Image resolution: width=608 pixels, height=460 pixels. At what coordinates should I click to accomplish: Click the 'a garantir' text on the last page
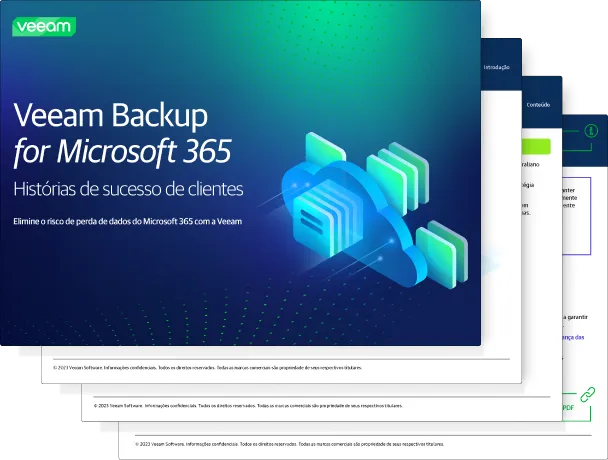pyautogui.click(x=575, y=317)
